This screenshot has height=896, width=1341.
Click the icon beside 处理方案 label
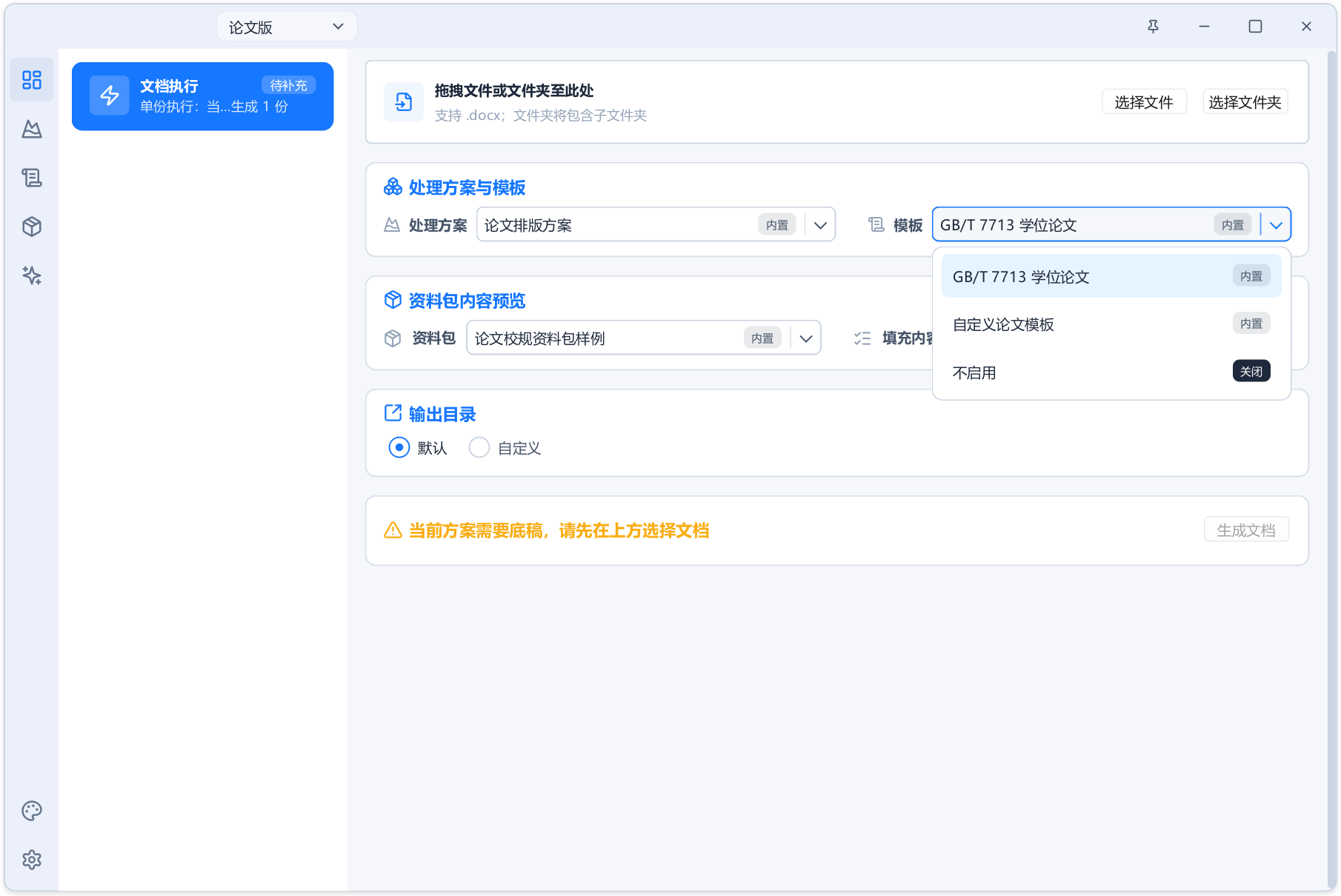392,225
